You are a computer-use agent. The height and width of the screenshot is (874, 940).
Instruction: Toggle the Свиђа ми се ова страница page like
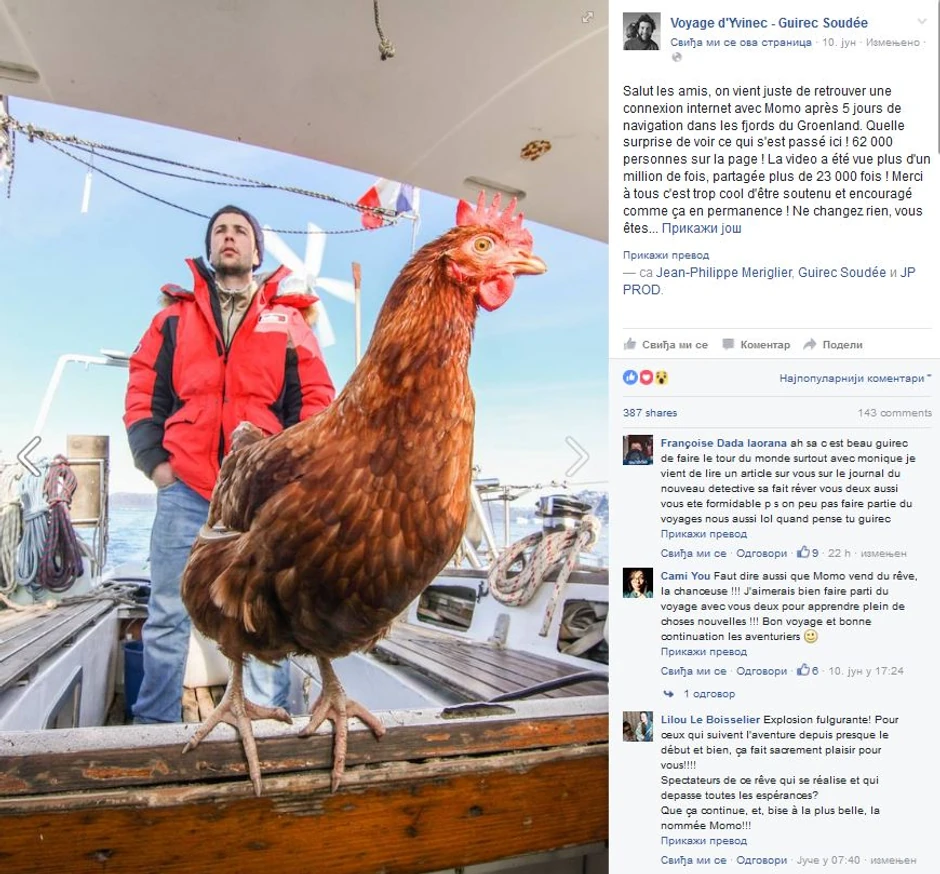point(740,43)
